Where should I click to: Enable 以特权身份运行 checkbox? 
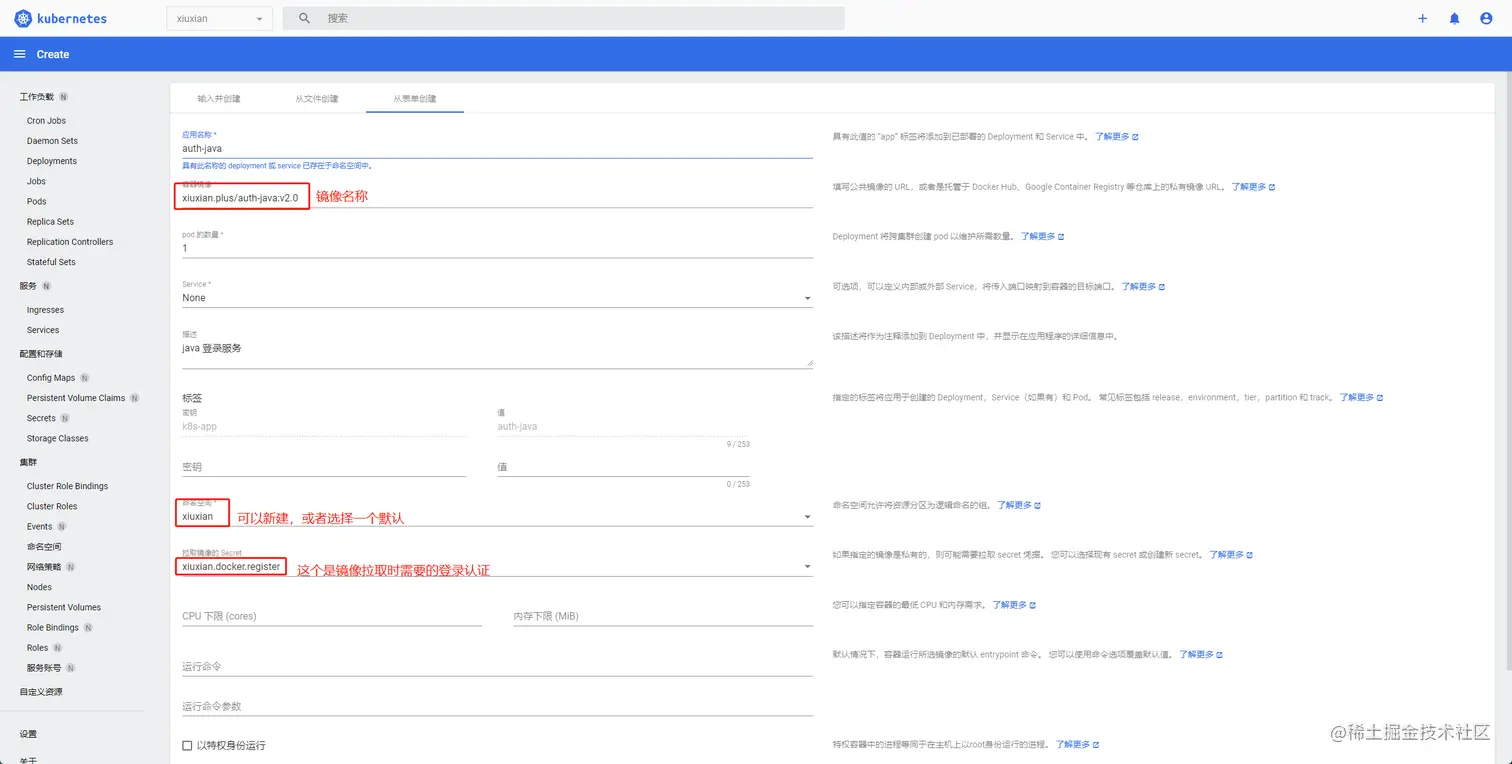187,745
